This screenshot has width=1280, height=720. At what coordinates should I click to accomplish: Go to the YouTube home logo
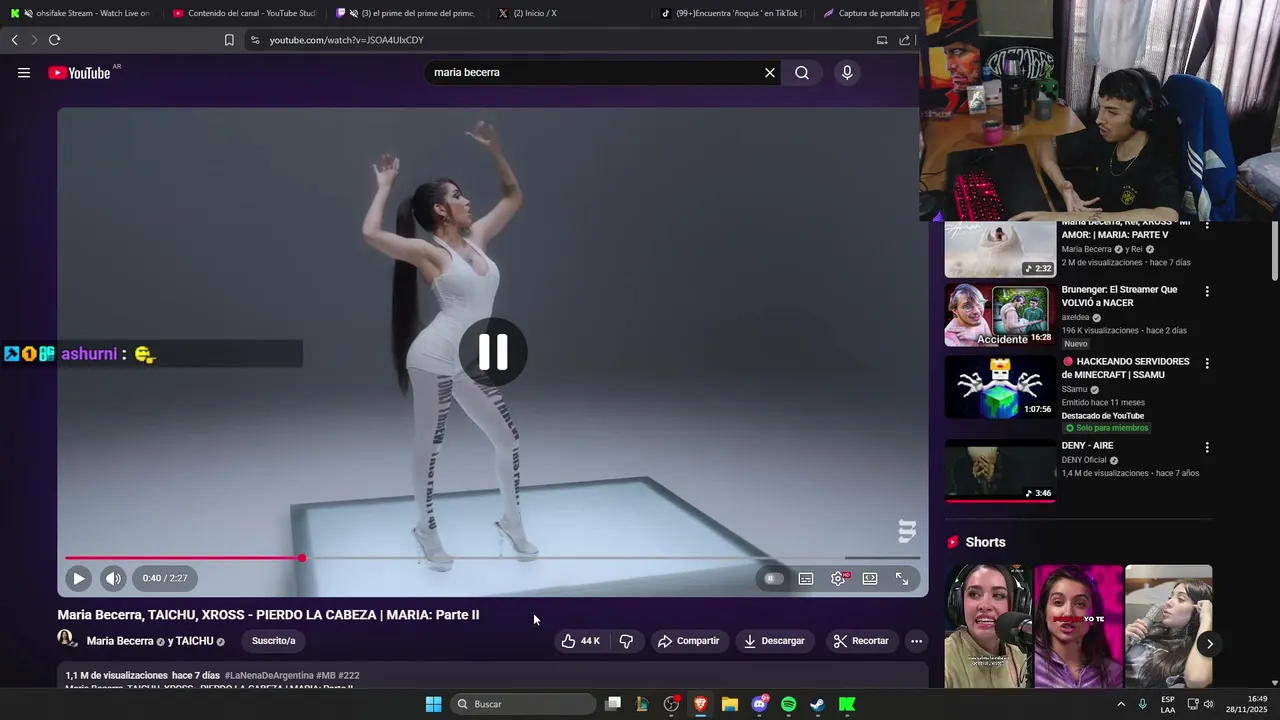tap(80, 72)
